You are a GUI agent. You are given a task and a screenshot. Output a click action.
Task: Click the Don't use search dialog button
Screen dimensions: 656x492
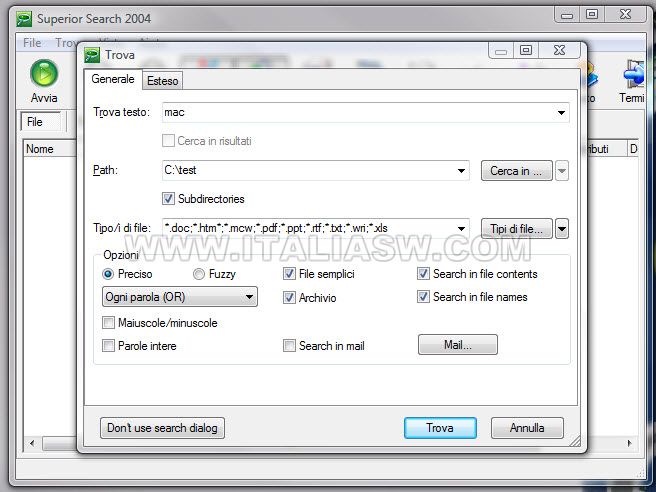tap(162, 428)
